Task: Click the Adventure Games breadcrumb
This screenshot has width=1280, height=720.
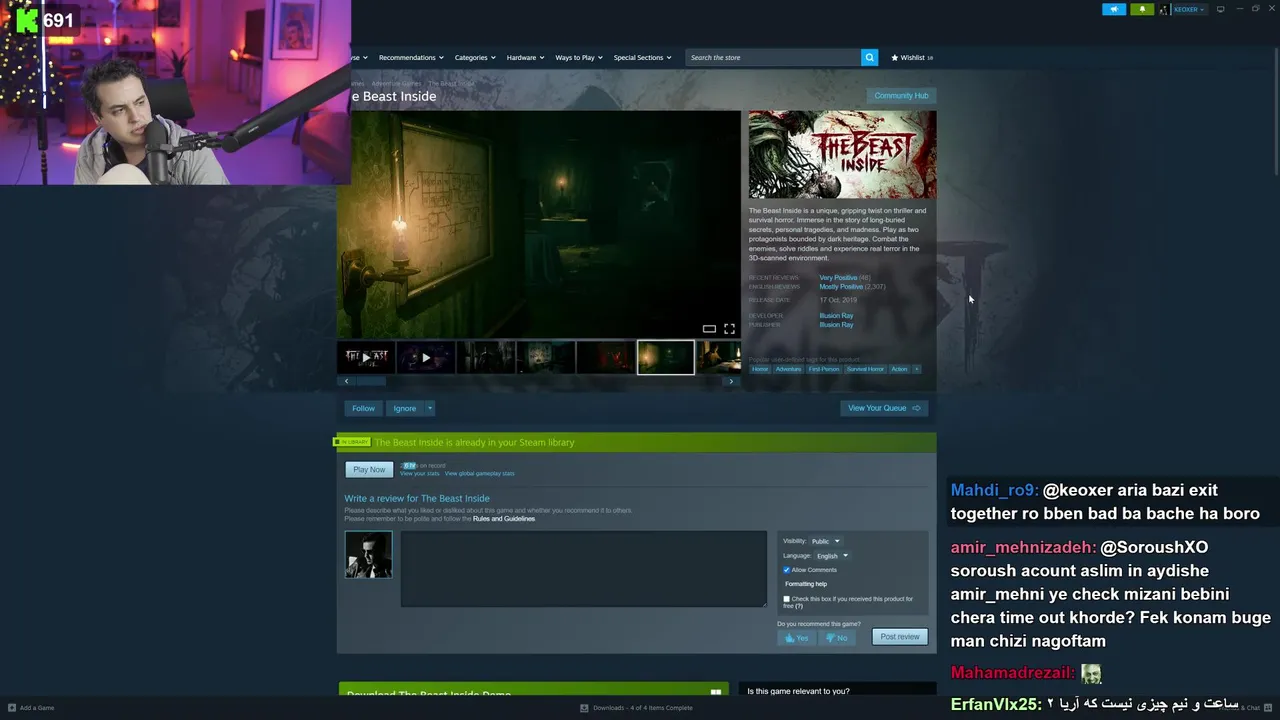Action: tap(397, 84)
